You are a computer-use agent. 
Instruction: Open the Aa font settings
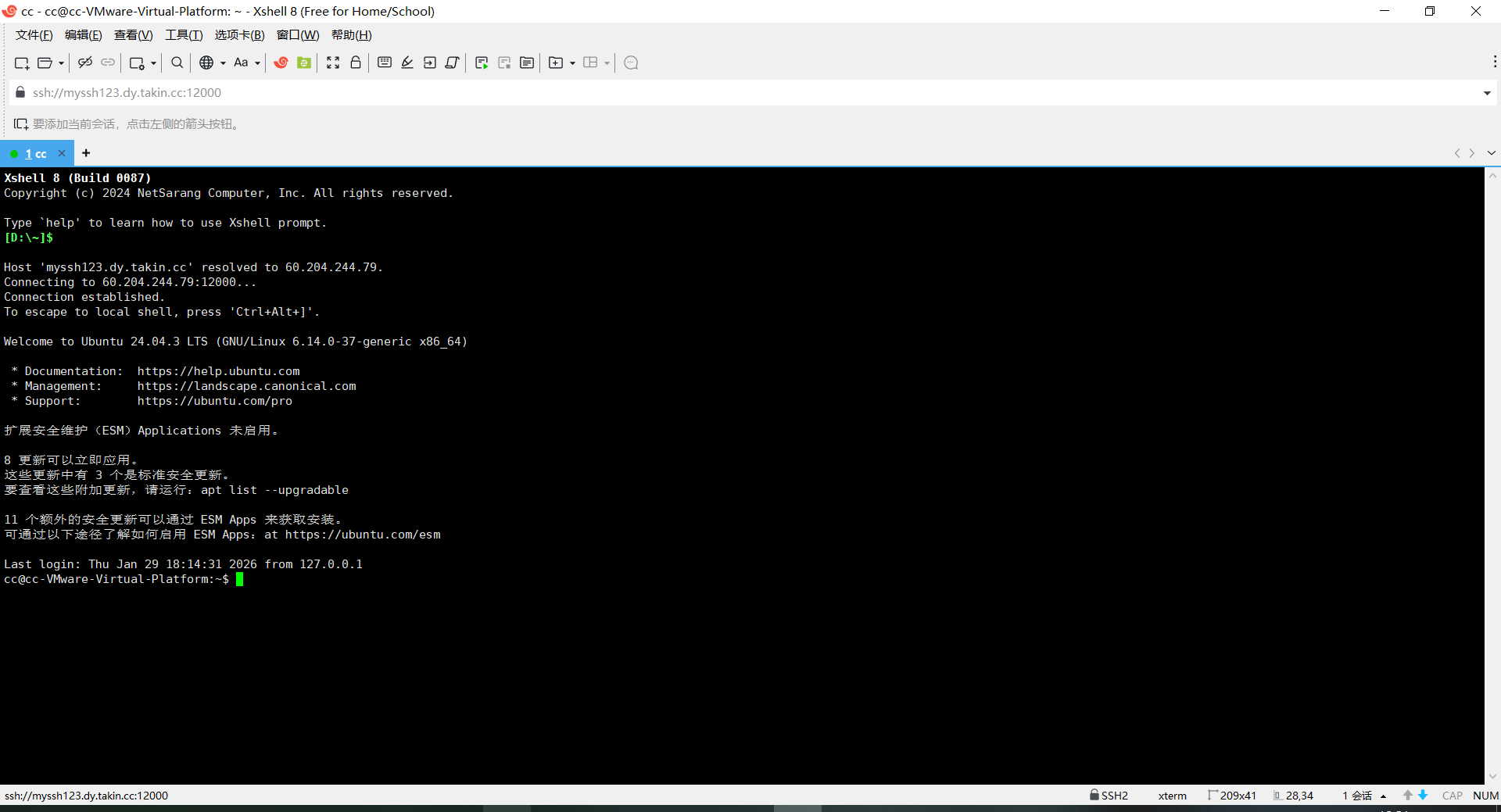click(241, 63)
